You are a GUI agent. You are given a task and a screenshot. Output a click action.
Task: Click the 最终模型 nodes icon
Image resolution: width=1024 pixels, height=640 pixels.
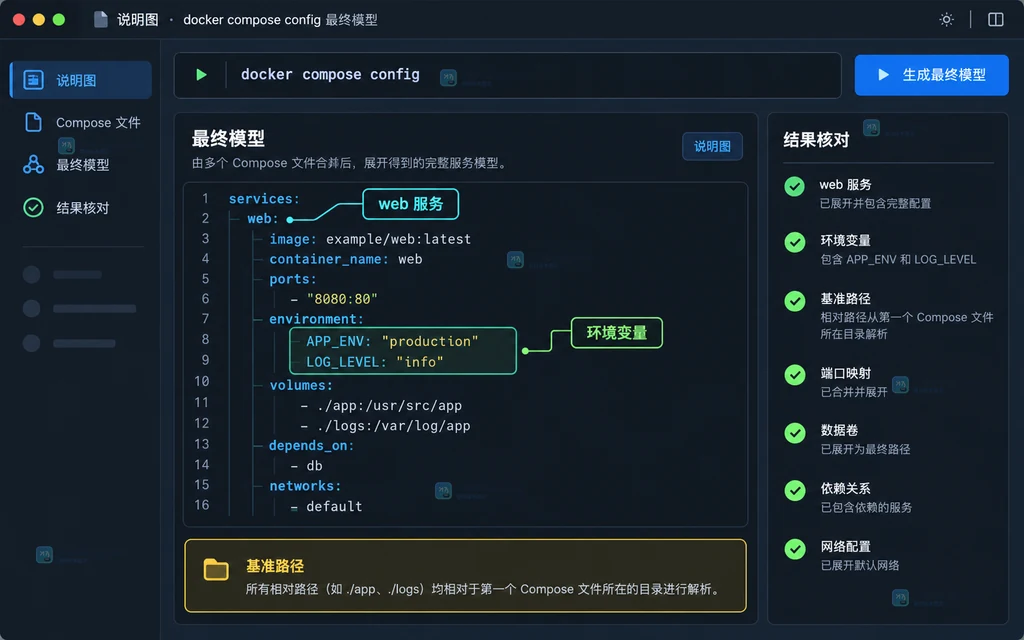(x=33, y=165)
